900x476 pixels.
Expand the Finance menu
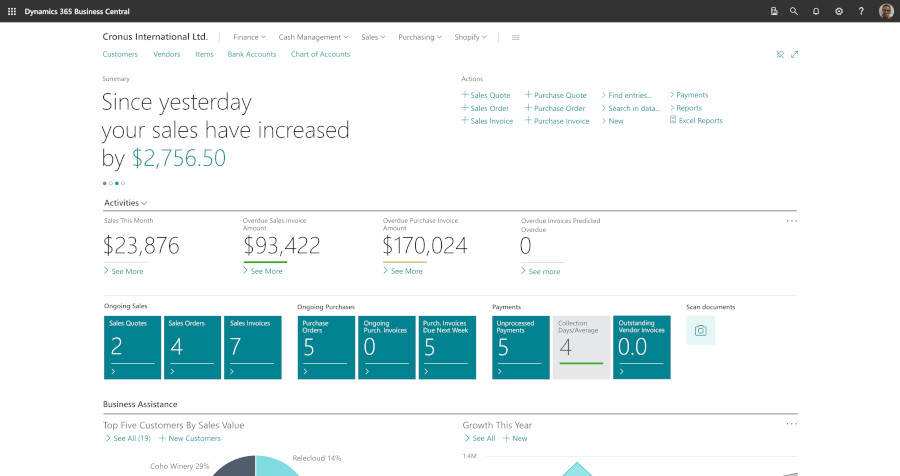[249, 37]
